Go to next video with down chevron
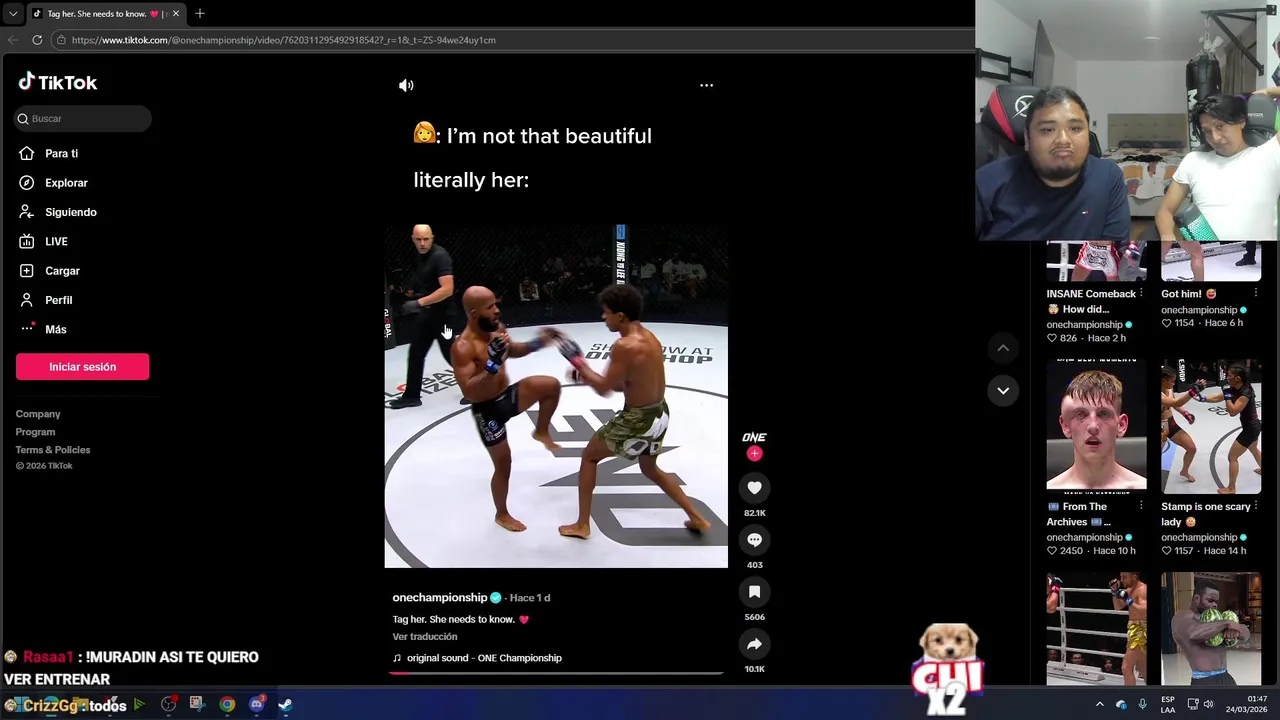 pyautogui.click(x=1002, y=390)
